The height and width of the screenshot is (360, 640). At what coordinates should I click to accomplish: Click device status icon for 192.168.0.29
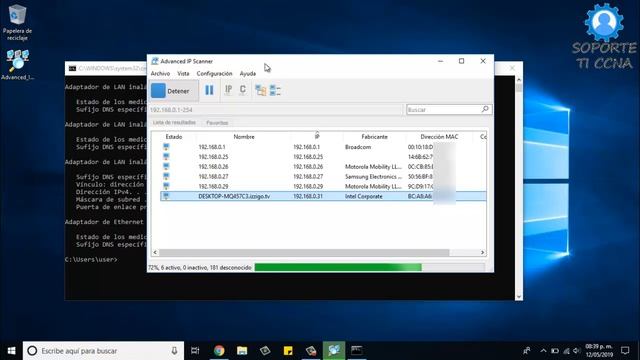[166, 186]
